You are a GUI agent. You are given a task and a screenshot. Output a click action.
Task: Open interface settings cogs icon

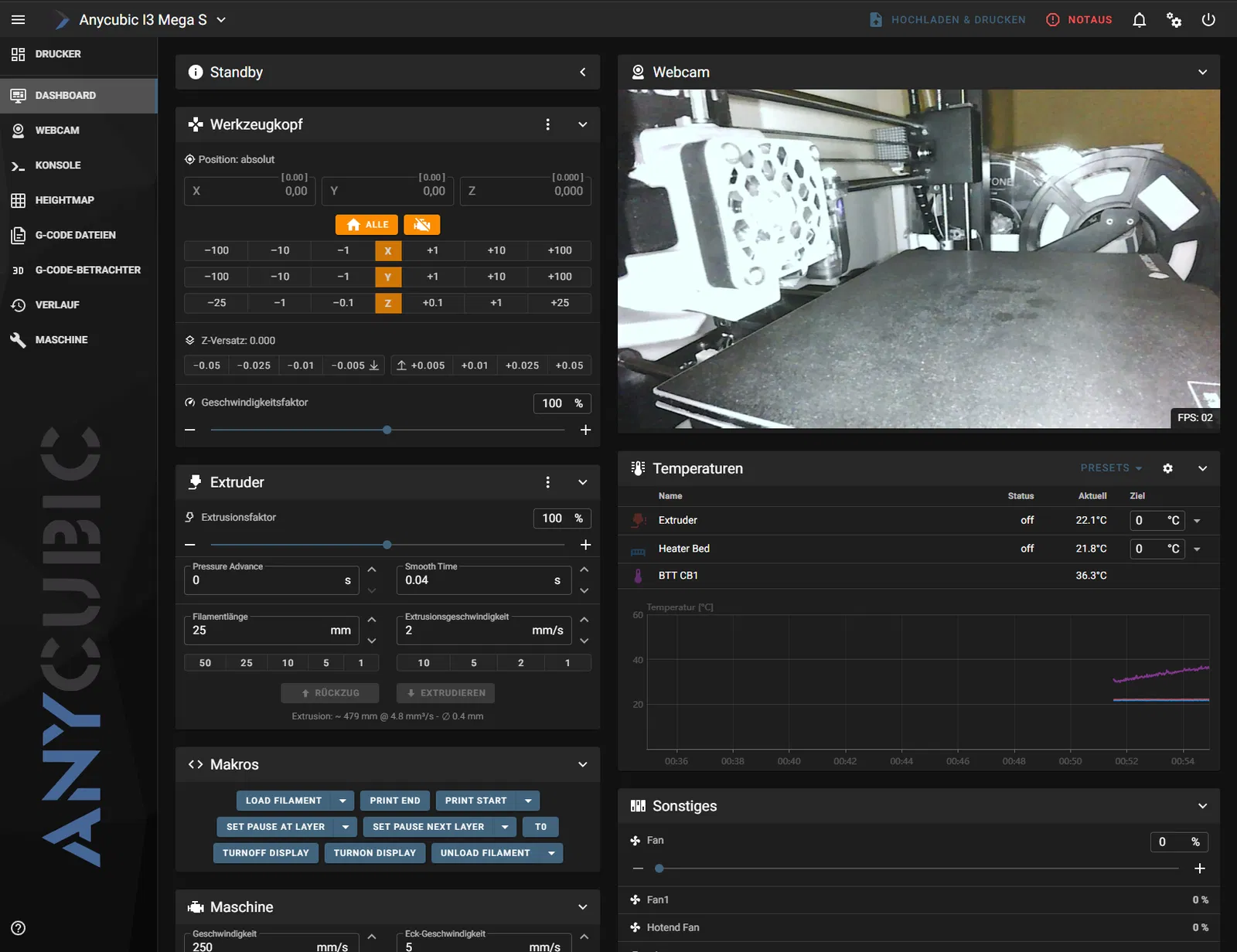[x=1174, y=20]
